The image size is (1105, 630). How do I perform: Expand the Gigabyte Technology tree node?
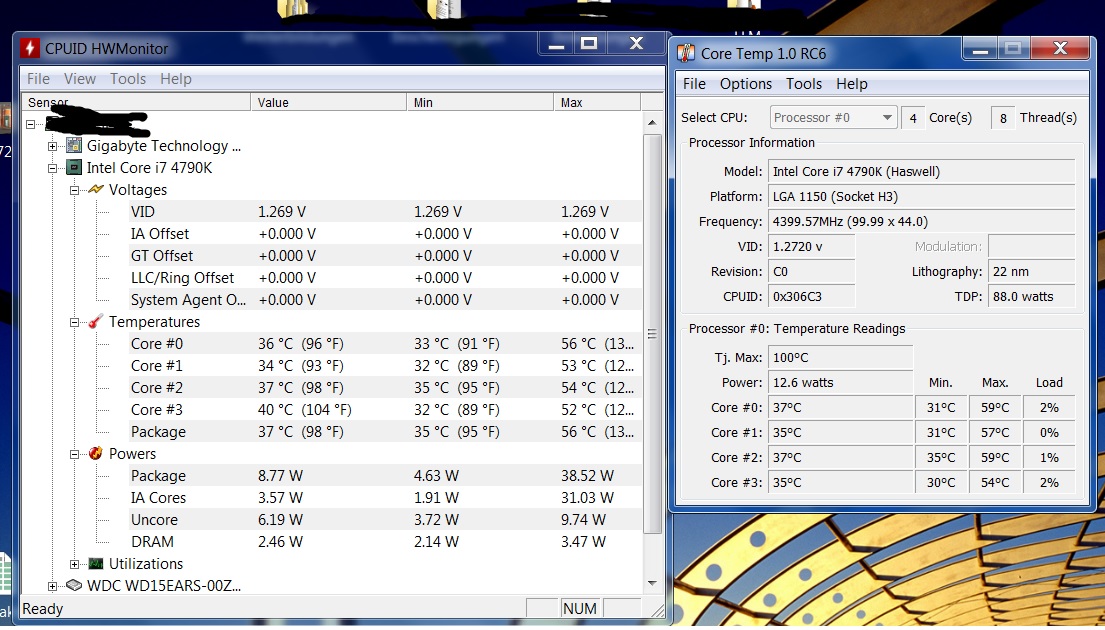coord(52,147)
